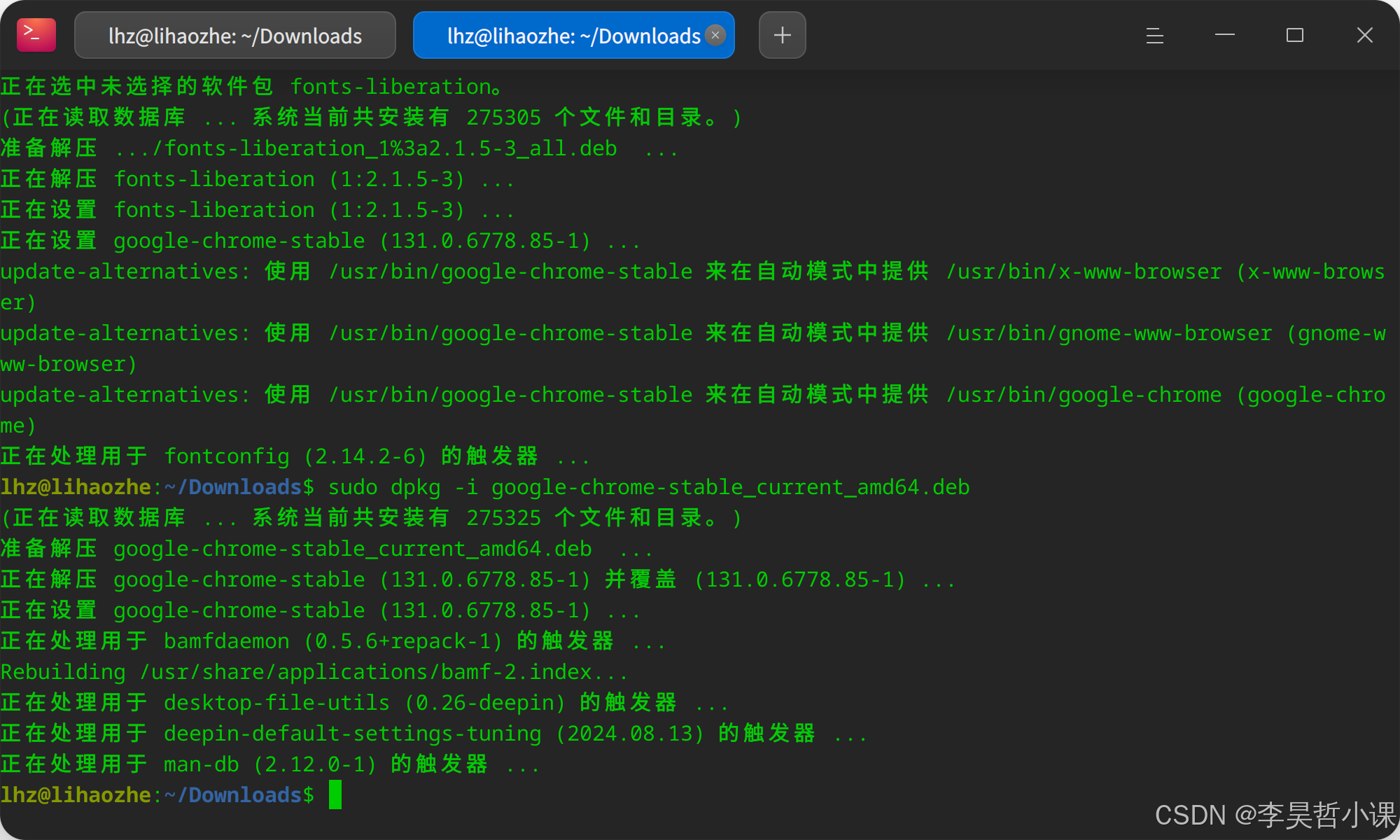Switch to the first ~/Downloads tab
Screen dimensions: 1400x840
pos(235,36)
